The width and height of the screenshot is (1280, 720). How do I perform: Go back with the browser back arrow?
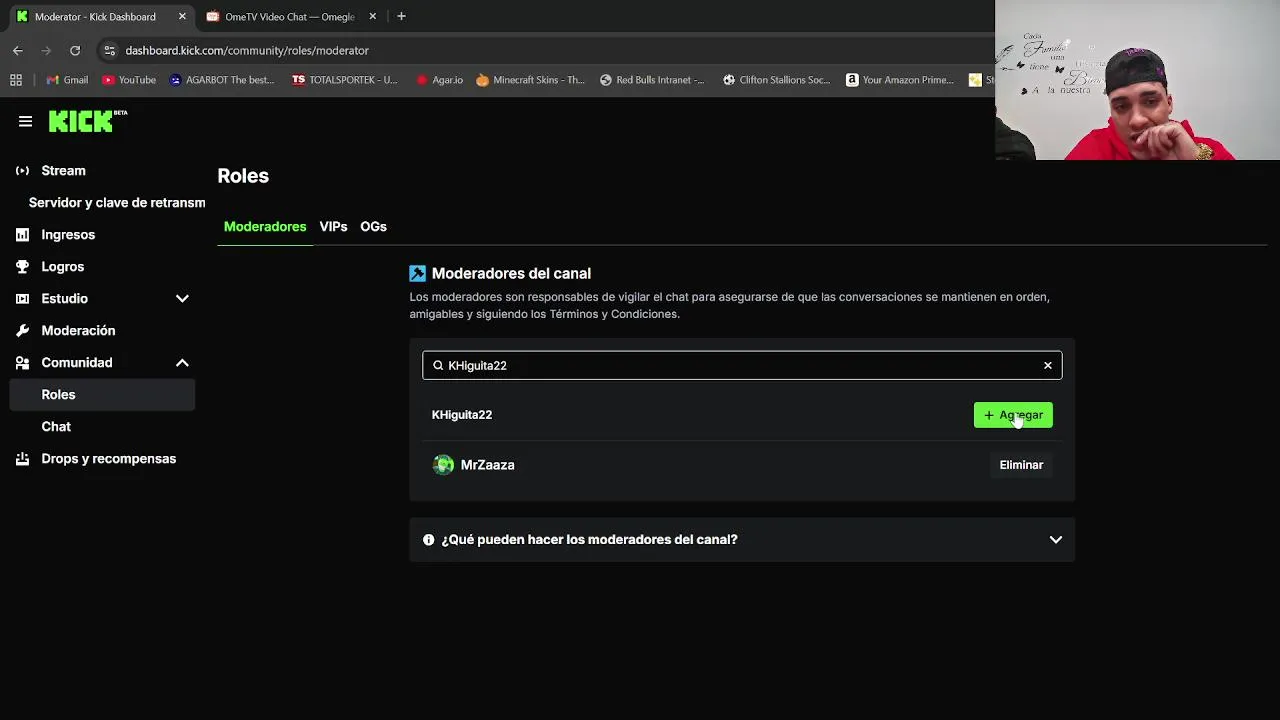(x=18, y=50)
